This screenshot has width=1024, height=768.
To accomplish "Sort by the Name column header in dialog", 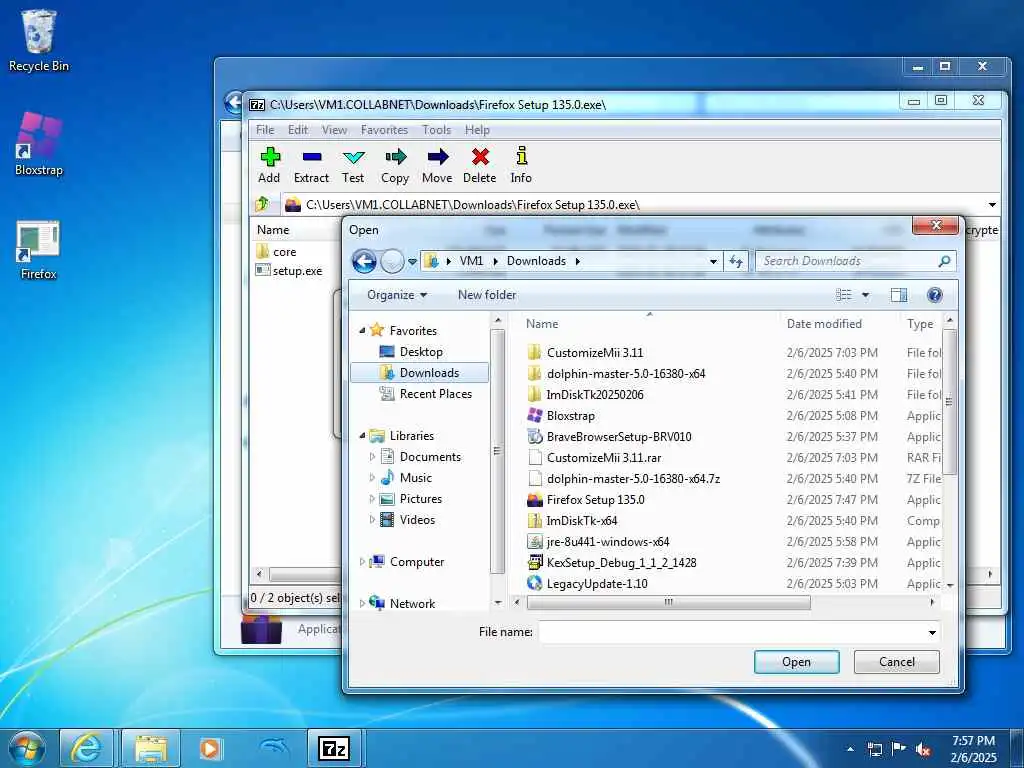I will pyautogui.click(x=542, y=324).
